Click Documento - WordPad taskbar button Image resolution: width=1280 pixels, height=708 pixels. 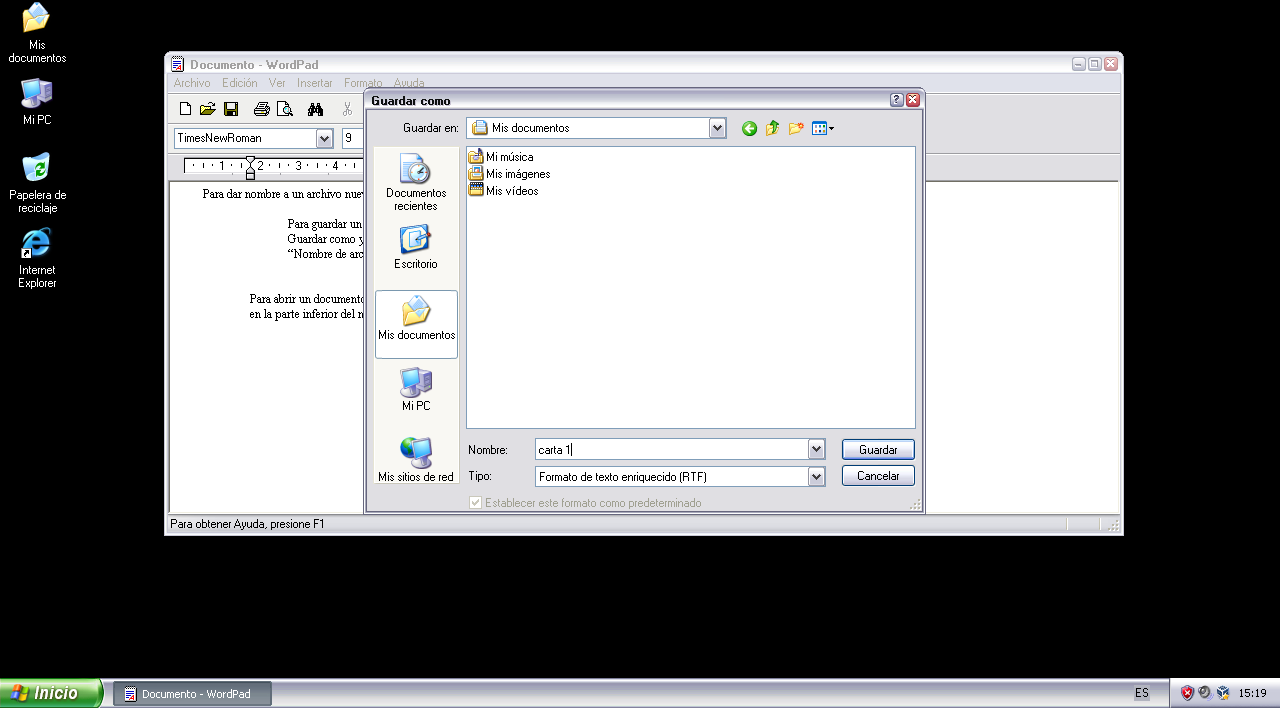192,694
